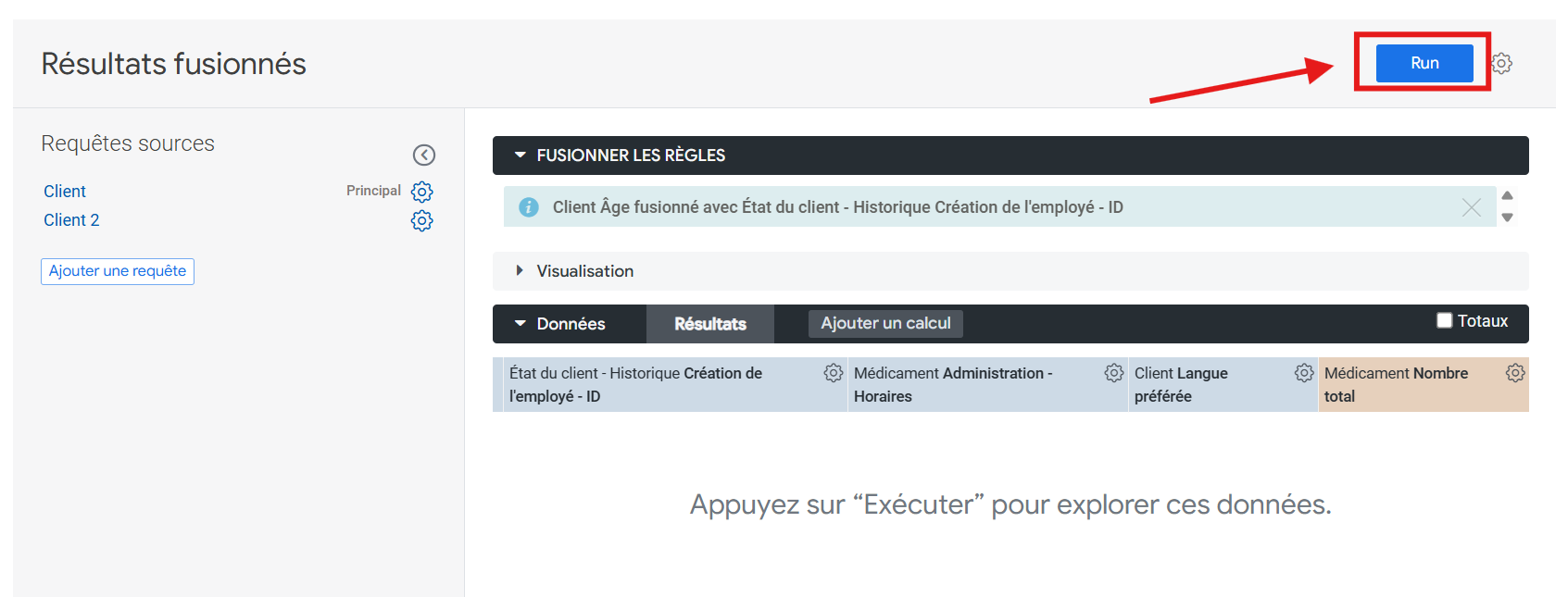Open gear settings next to Run button
The height and width of the screenshot is (597, 1568).
pos(1501,63)
